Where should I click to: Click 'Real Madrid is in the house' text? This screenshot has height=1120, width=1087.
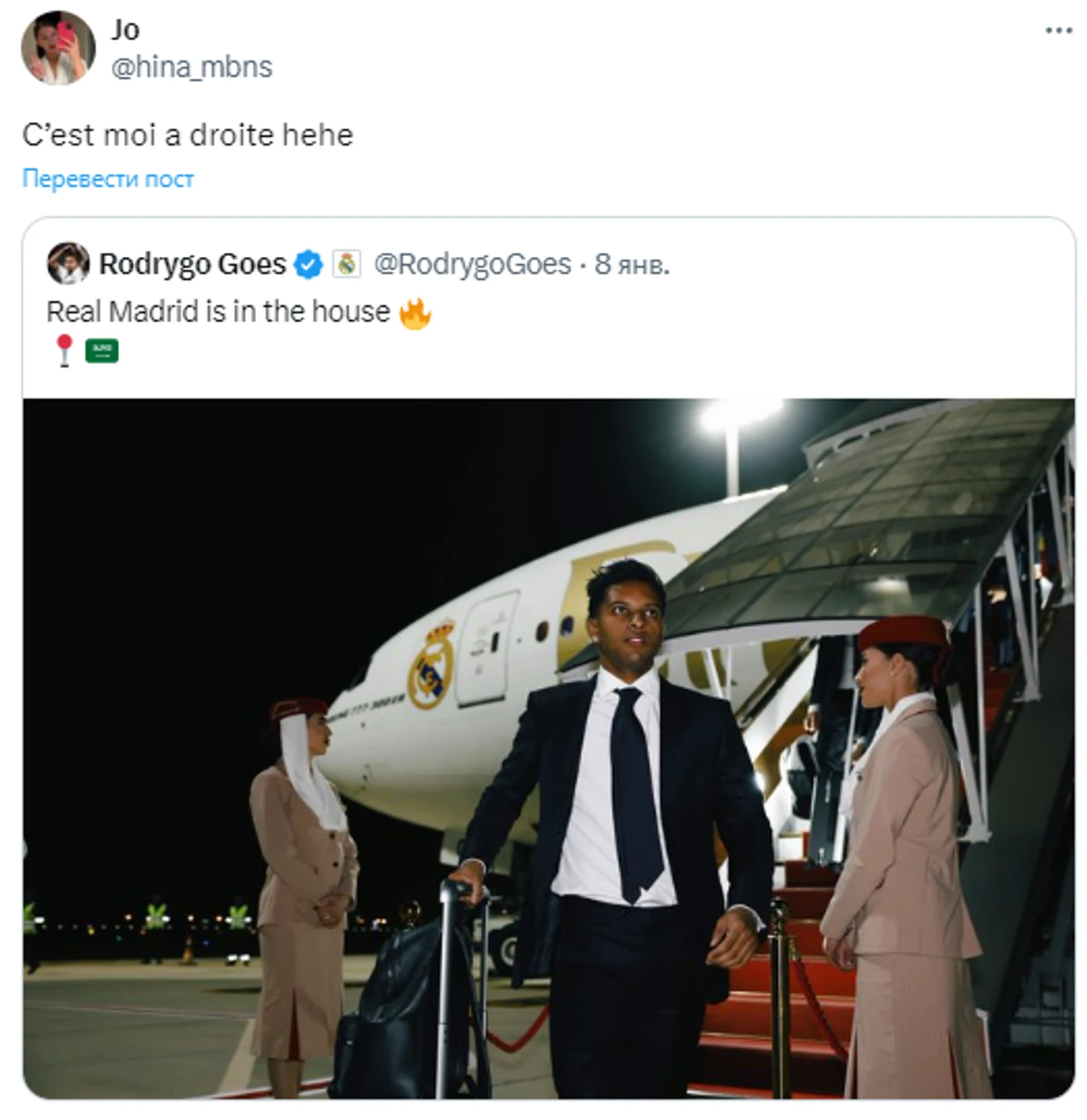tap(217, 312)
